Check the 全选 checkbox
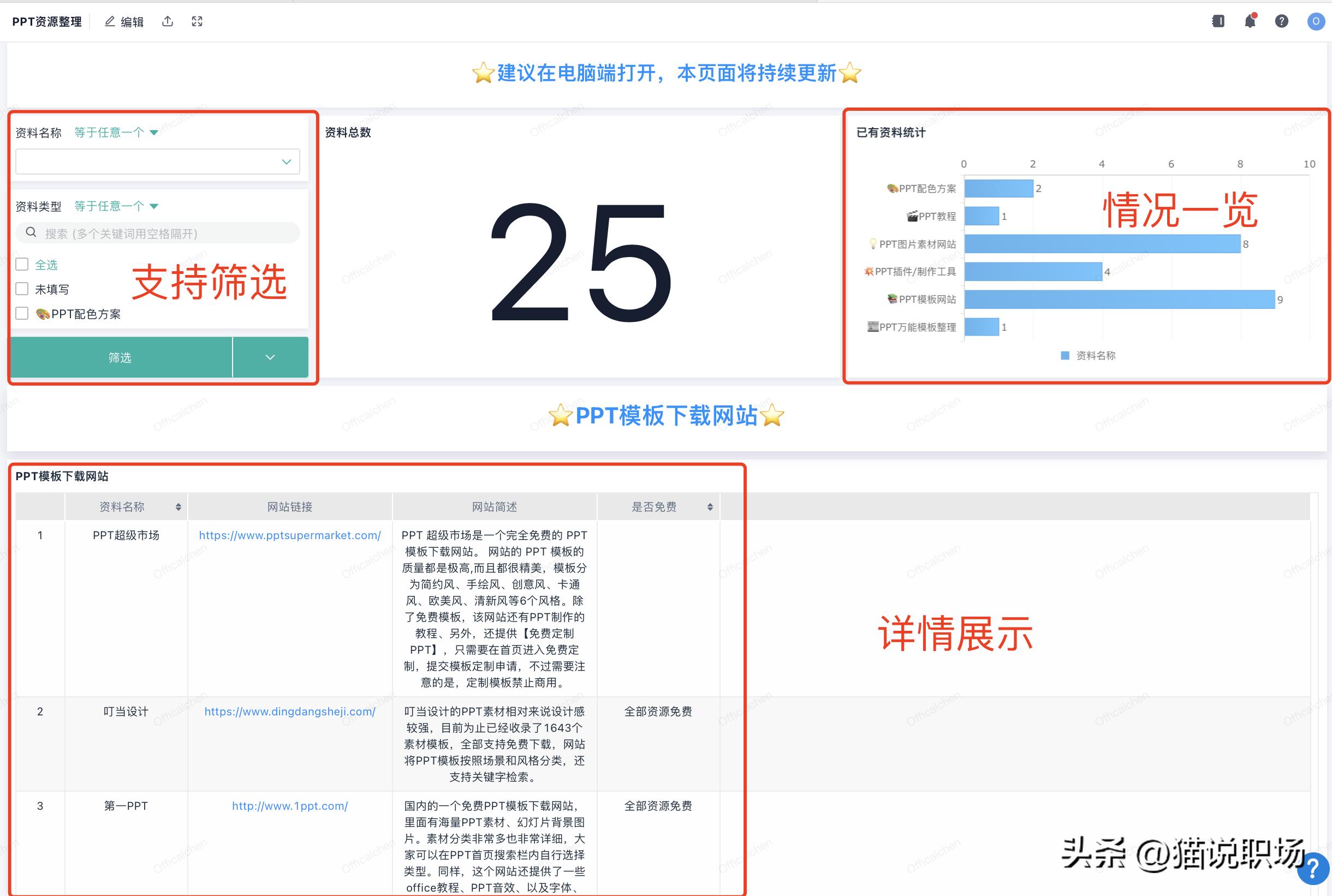The height and width of the screenshot is (896, 1332). 22,264
